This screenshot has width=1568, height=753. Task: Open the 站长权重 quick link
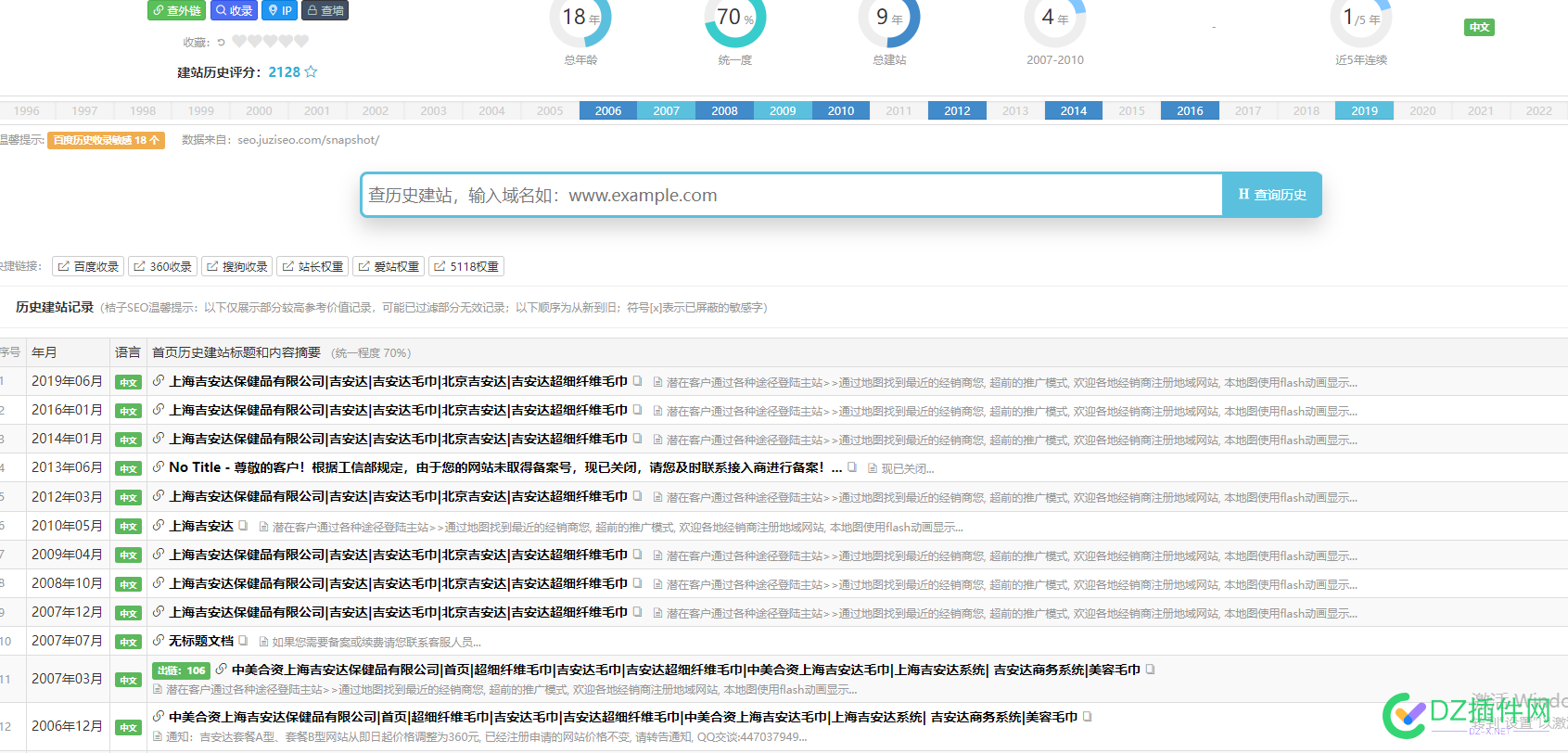312,266
